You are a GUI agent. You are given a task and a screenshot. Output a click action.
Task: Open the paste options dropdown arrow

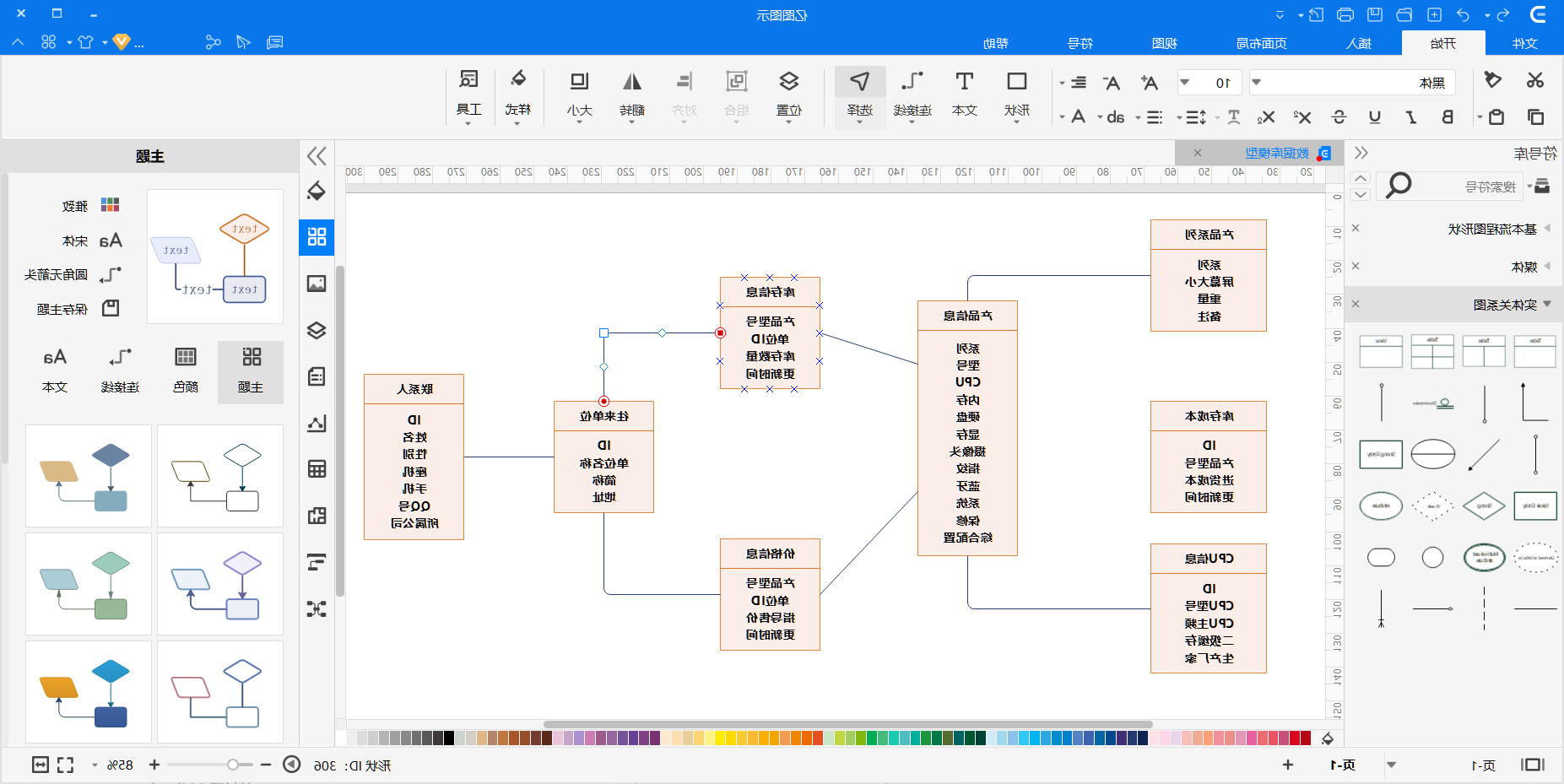click(x=1480, y=117)
